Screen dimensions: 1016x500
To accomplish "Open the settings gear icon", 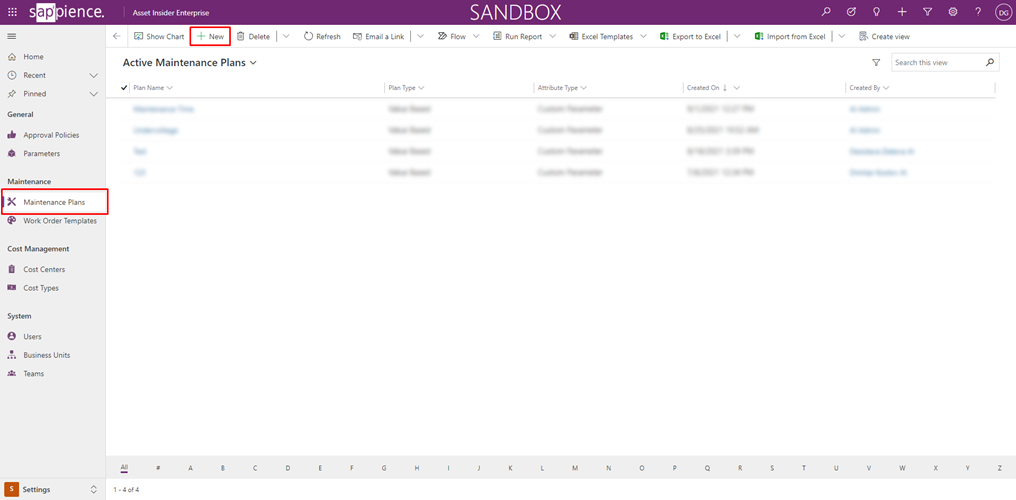I will point(952,12).
